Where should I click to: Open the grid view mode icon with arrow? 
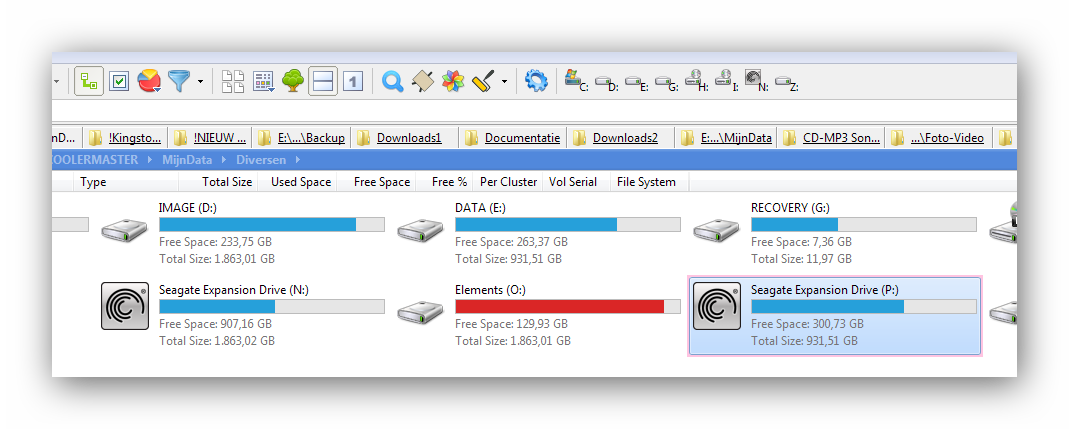point(263,82)
